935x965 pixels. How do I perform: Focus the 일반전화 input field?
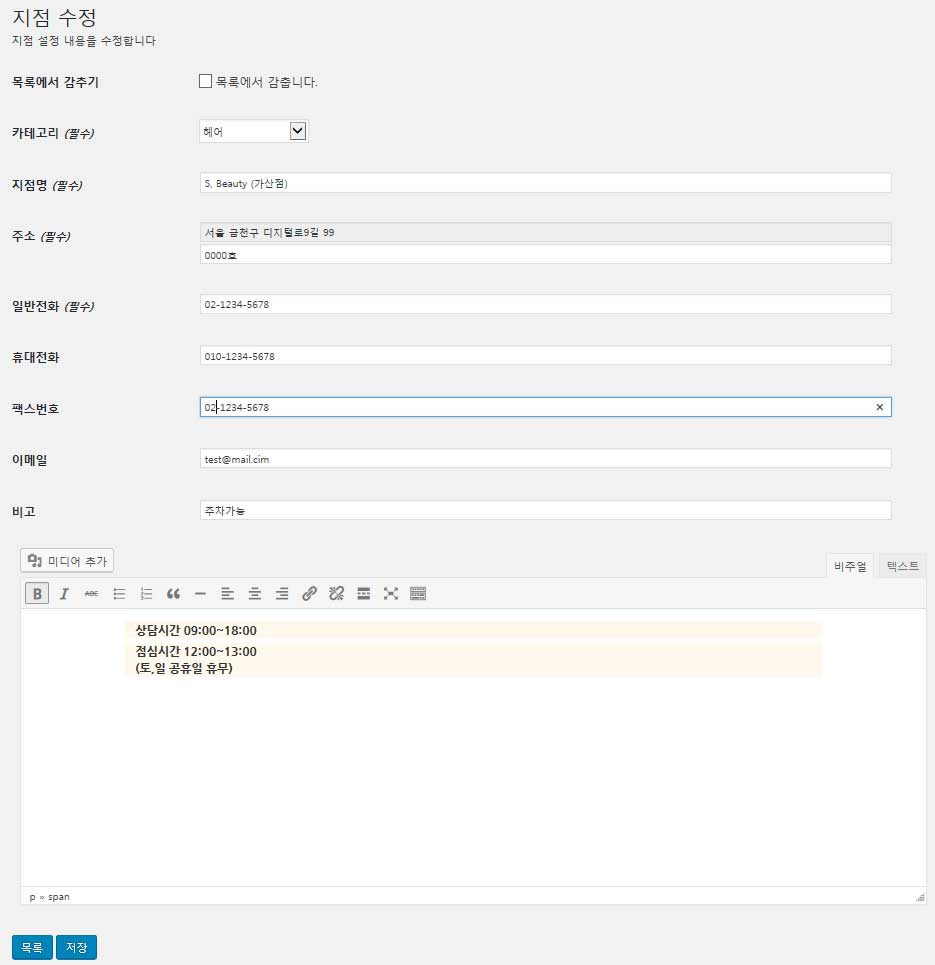[545, 304]
